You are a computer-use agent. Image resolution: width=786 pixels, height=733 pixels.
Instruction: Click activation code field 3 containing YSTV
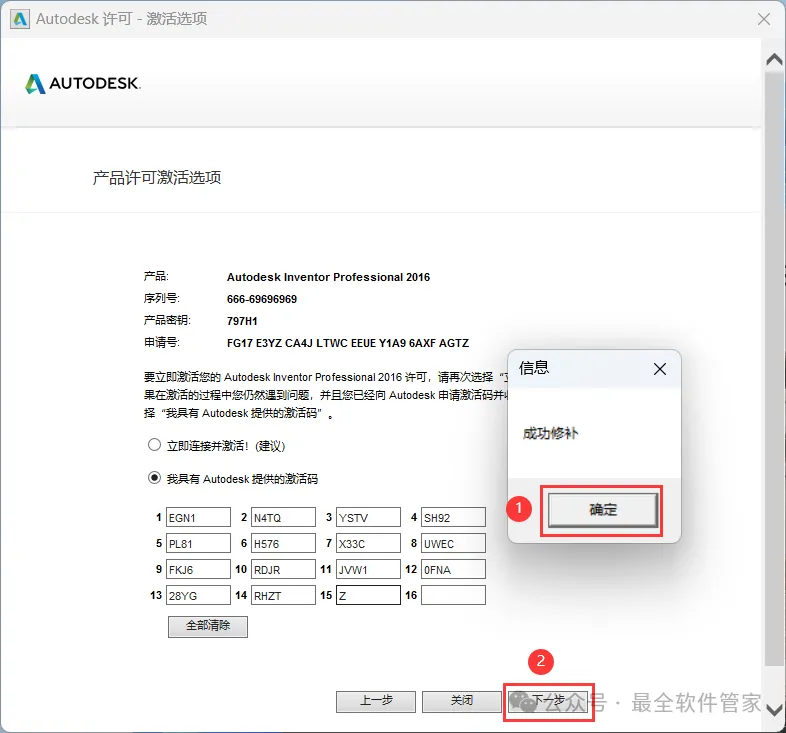pos(368,517)
